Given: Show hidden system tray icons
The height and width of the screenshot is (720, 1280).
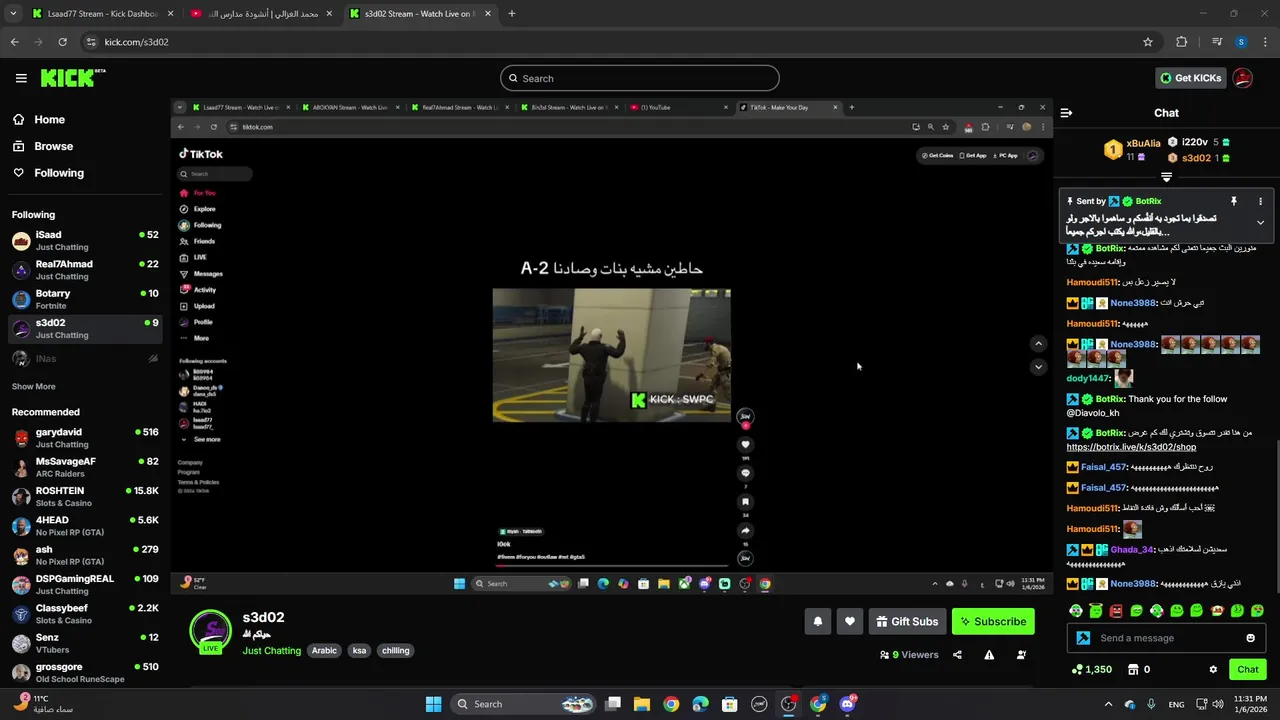Looking at the screenshot, I should pyautogui.click(x=1108, y=704).
